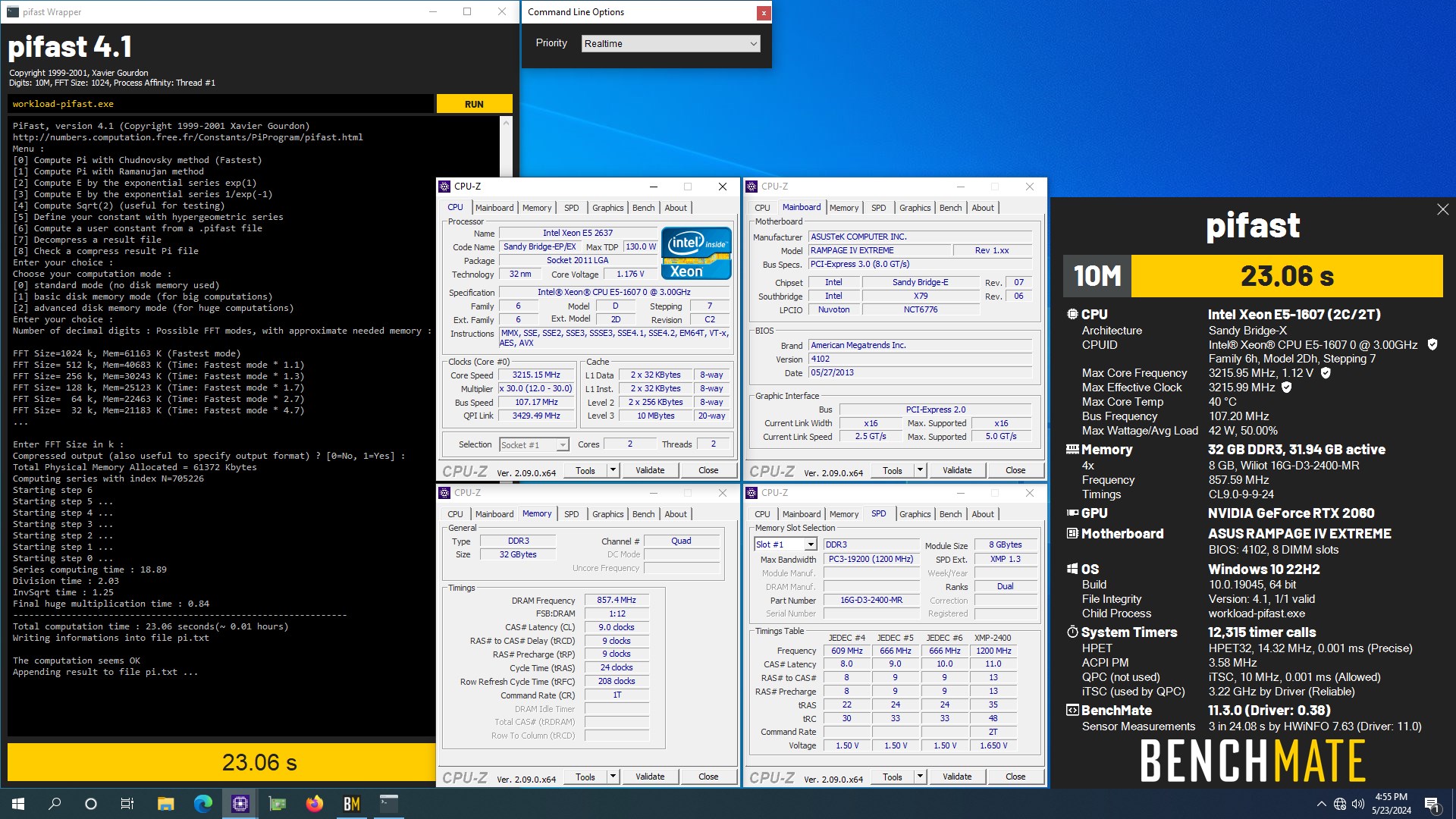This screenshot has height=819, width=1456.
Task: Open Task View on taskbar
Action: click(127, 803)
